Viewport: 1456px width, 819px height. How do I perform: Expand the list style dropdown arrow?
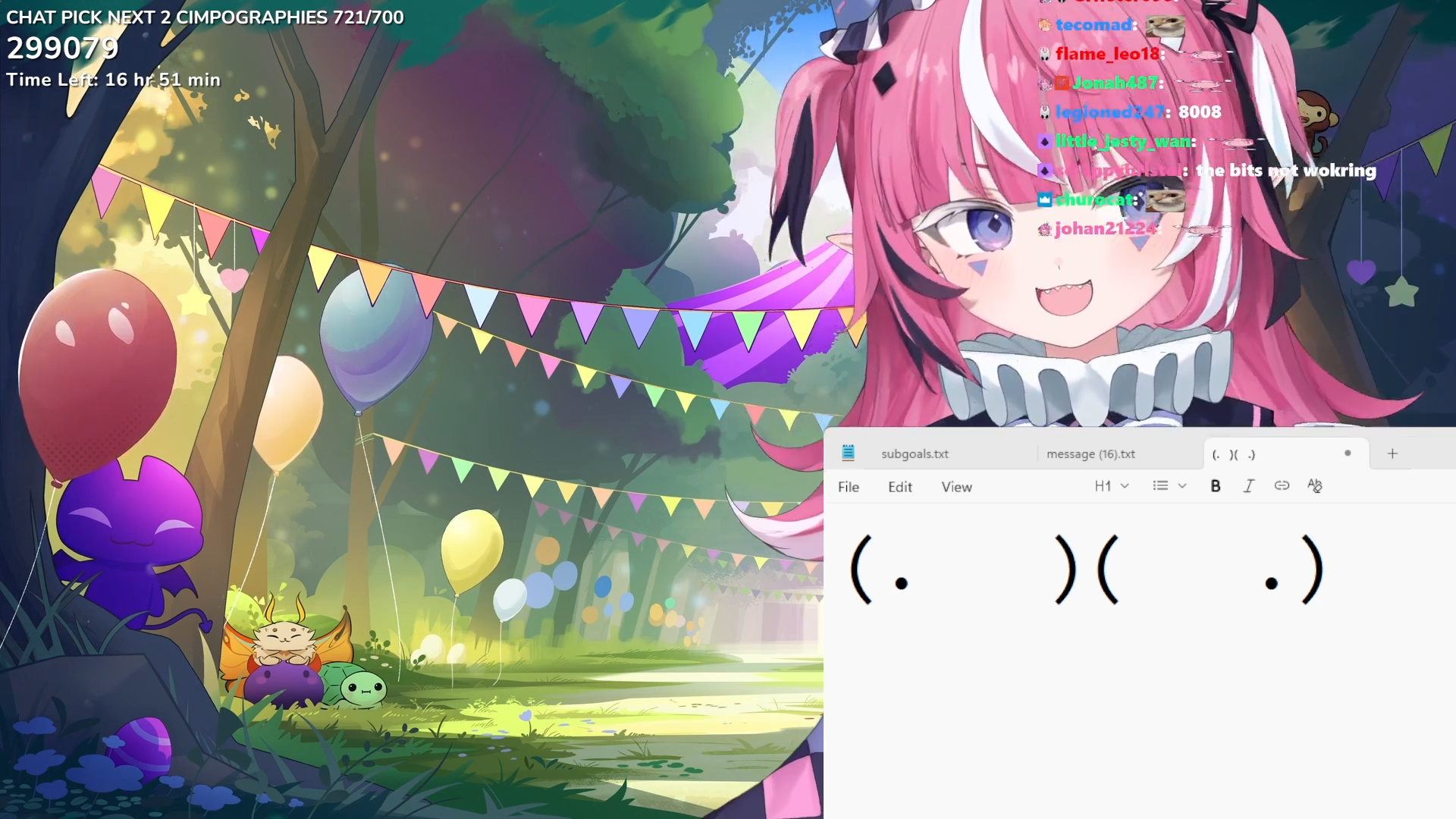coord(1182,486)
